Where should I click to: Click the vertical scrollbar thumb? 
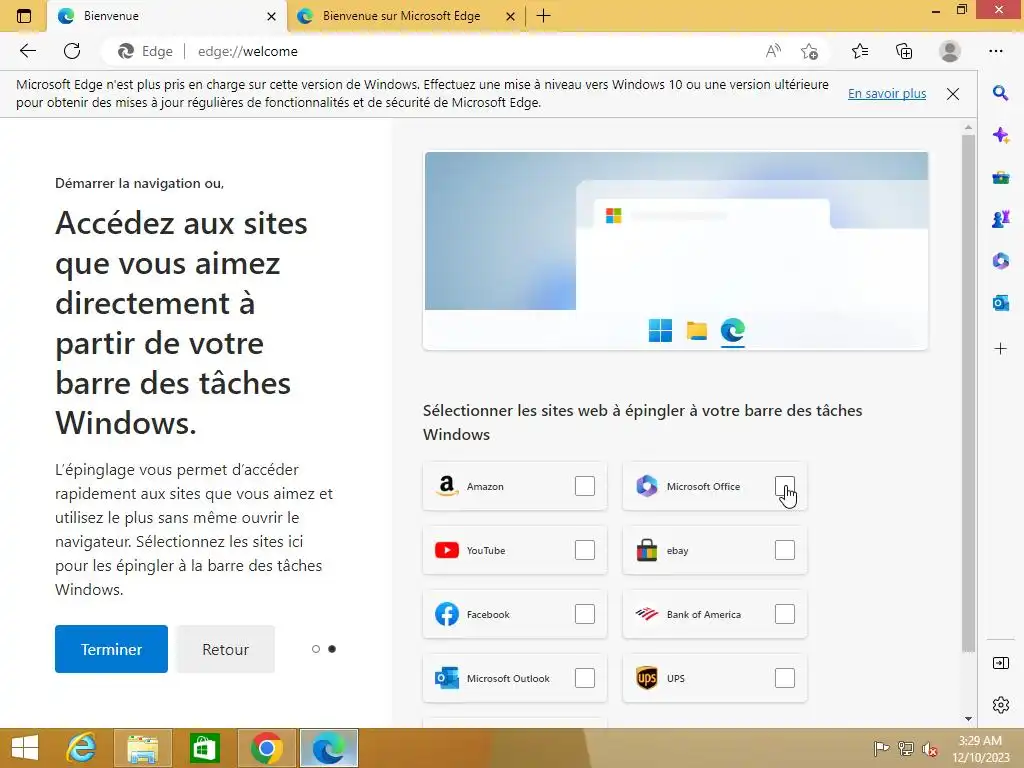click(968, 393)
